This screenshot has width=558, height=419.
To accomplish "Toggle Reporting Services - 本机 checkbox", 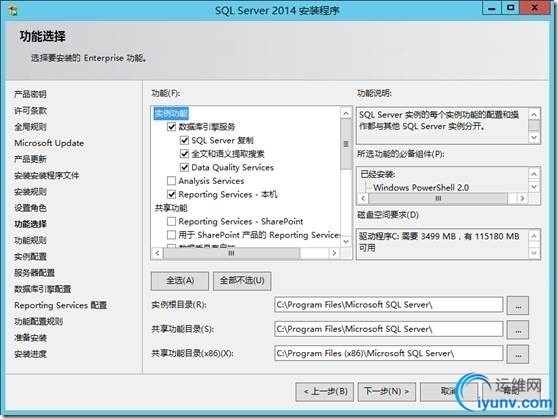I will (172, 194).
